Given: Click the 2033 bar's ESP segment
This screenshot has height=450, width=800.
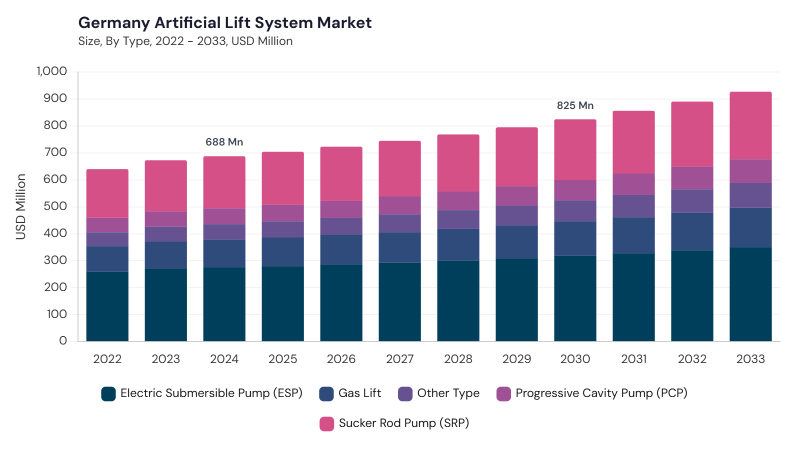Looking at the screenshot, I should tap(751, 294).
